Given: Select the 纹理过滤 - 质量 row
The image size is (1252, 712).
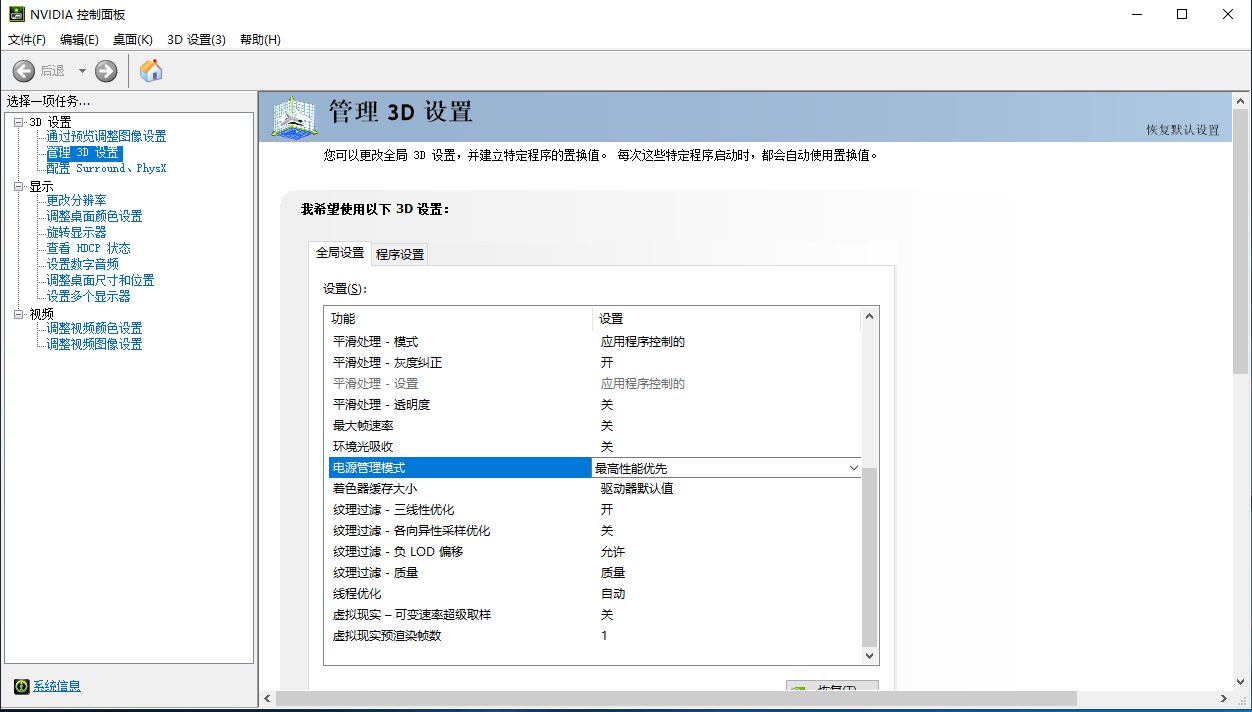Looking at the screenshot, I should (x=593, y=573).
